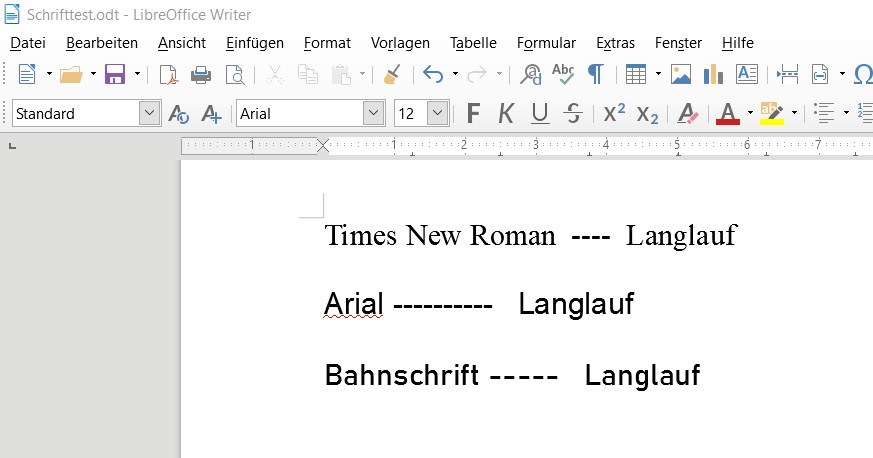Toggle Underline with the U button
This screenshot has height=458, width=873.
click(540, 114)
